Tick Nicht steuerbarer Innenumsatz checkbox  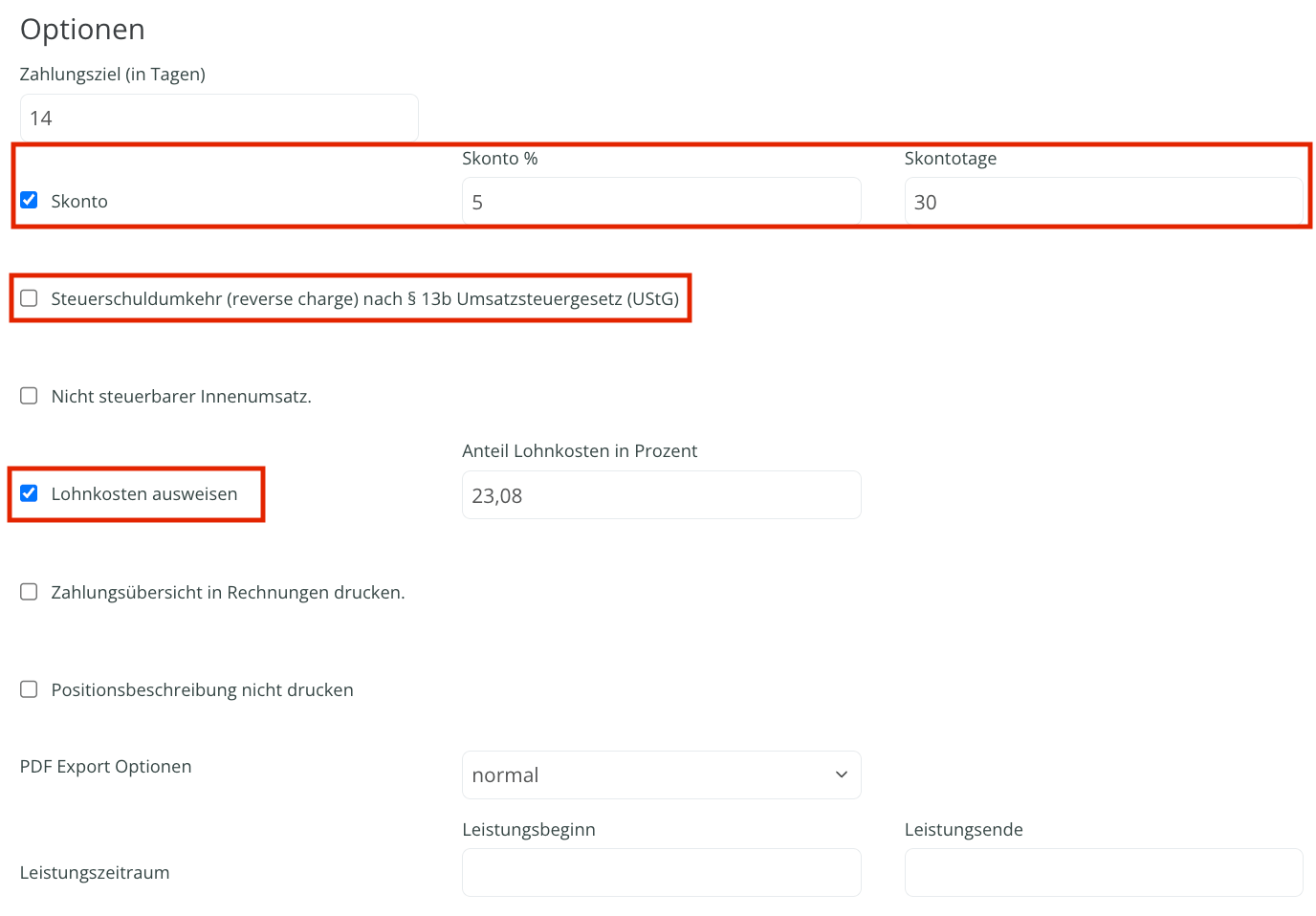point(29,396)
